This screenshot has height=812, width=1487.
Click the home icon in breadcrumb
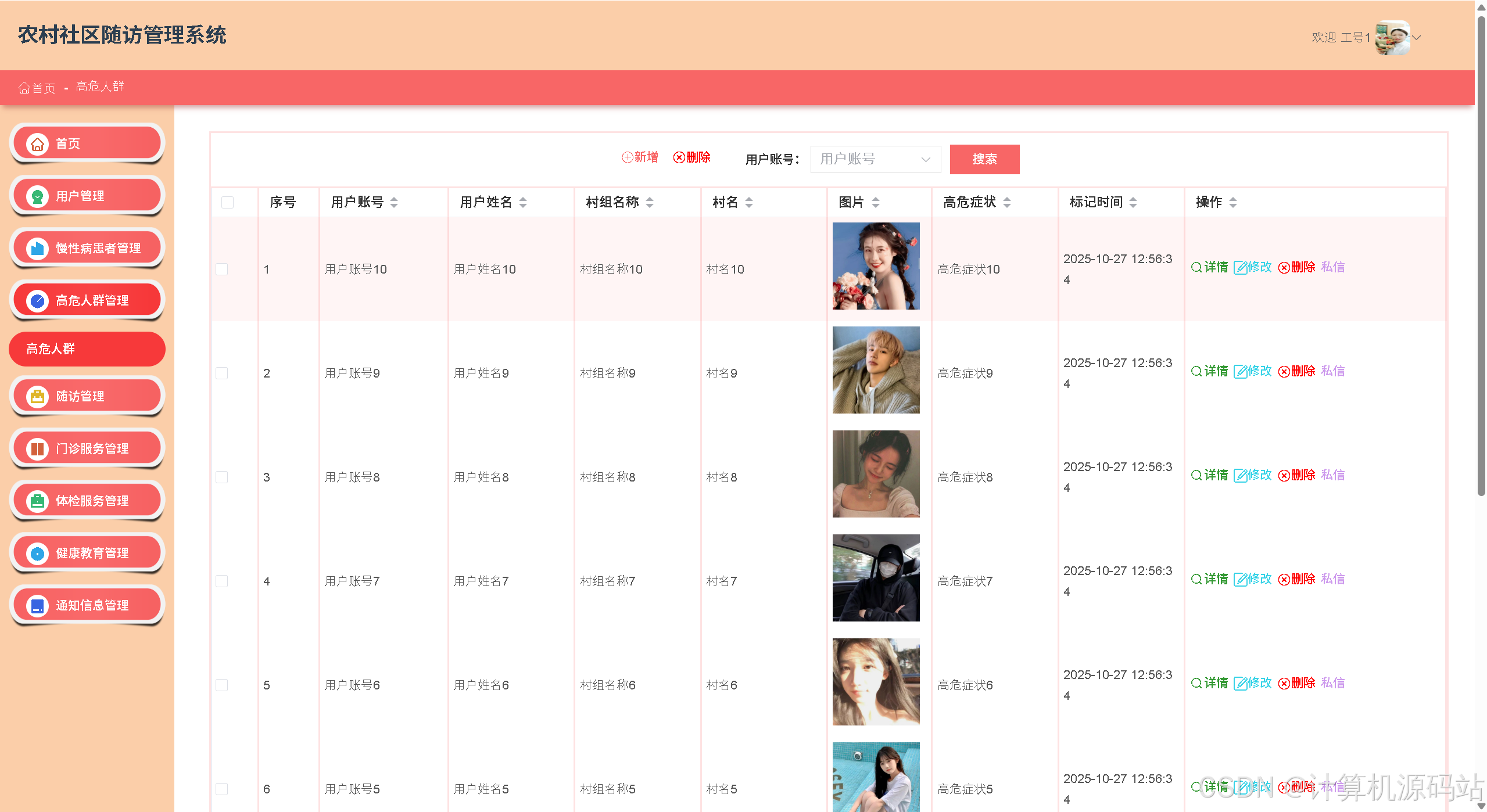[x=24, y=88]
